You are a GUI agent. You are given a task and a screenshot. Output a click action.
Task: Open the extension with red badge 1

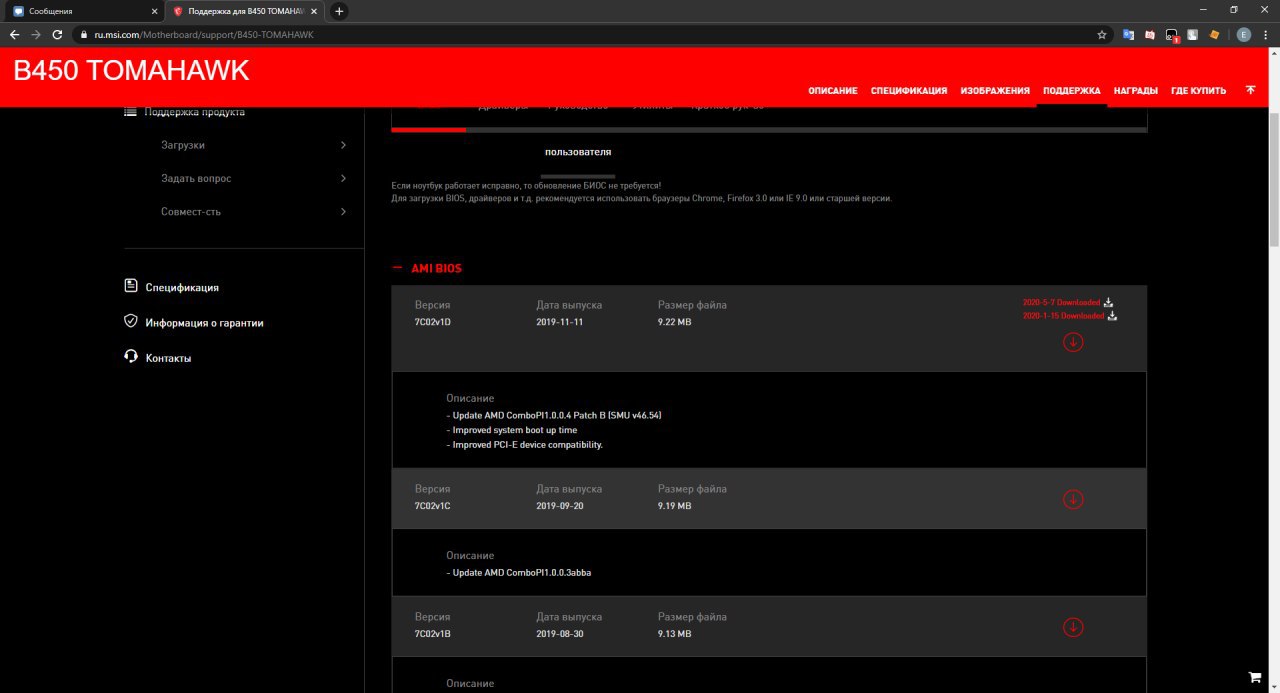pos(1172,35)
